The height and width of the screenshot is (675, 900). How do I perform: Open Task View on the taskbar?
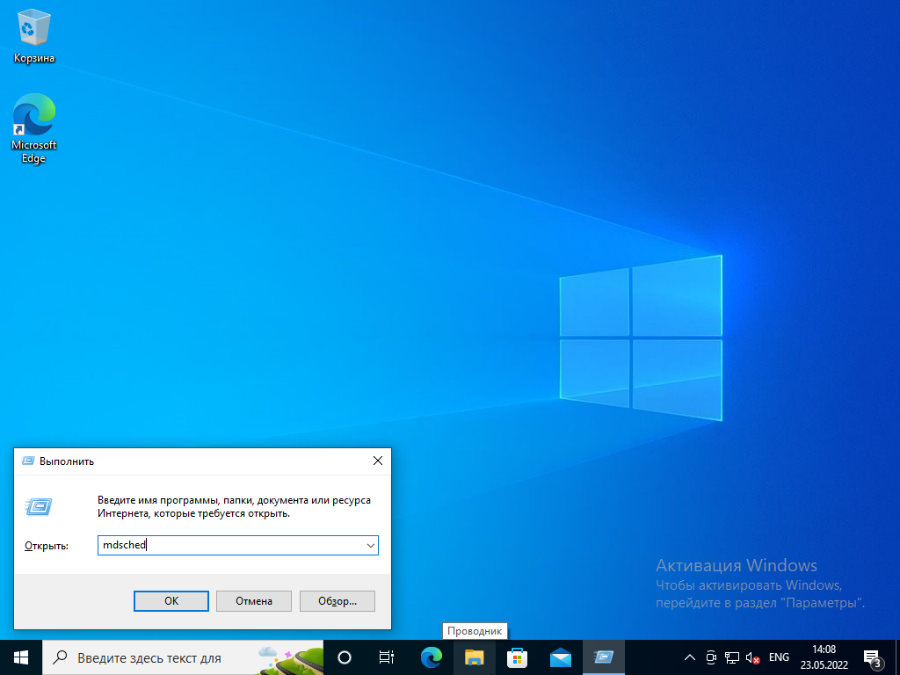[387, 658]
